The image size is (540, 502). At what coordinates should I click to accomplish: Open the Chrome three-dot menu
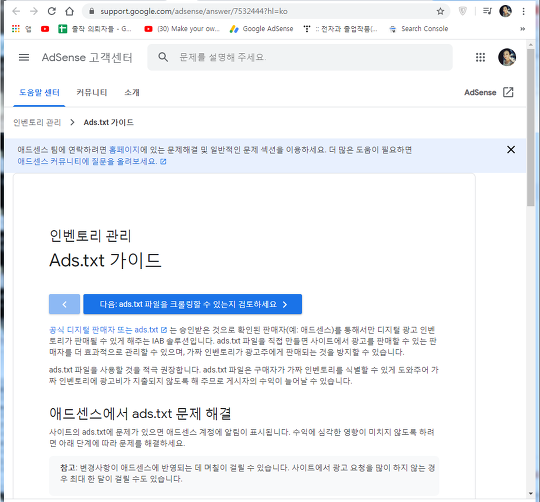point(523,11)
